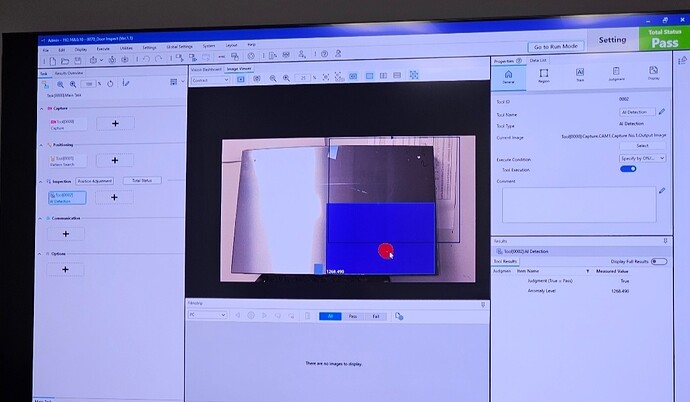Click the Save disk icon in the main toolbar
Viewport: 690px width, 402px height.
78,60
